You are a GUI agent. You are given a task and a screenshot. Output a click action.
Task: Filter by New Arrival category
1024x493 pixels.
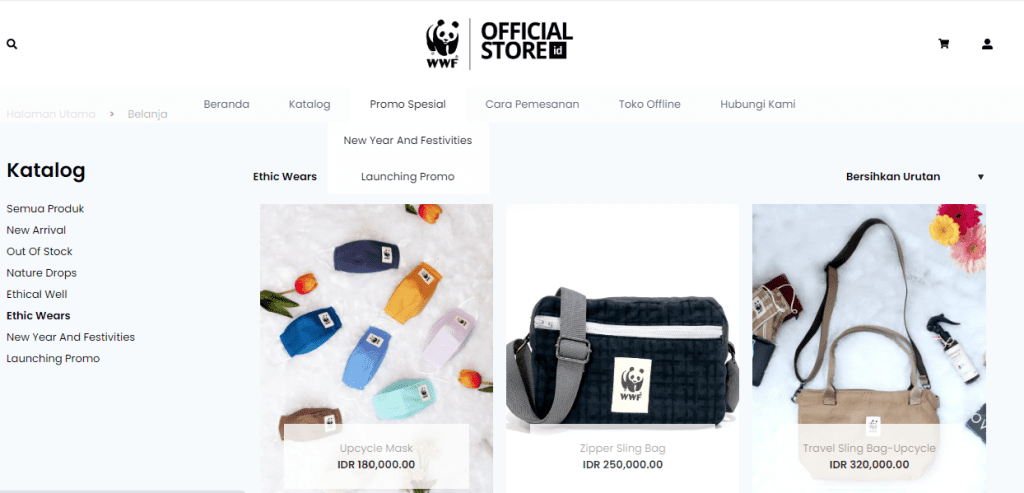(36, 230)
